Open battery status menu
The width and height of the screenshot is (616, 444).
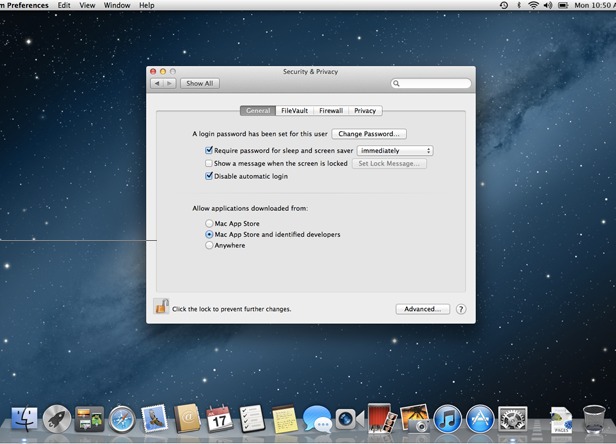click(x=563, y=5)
